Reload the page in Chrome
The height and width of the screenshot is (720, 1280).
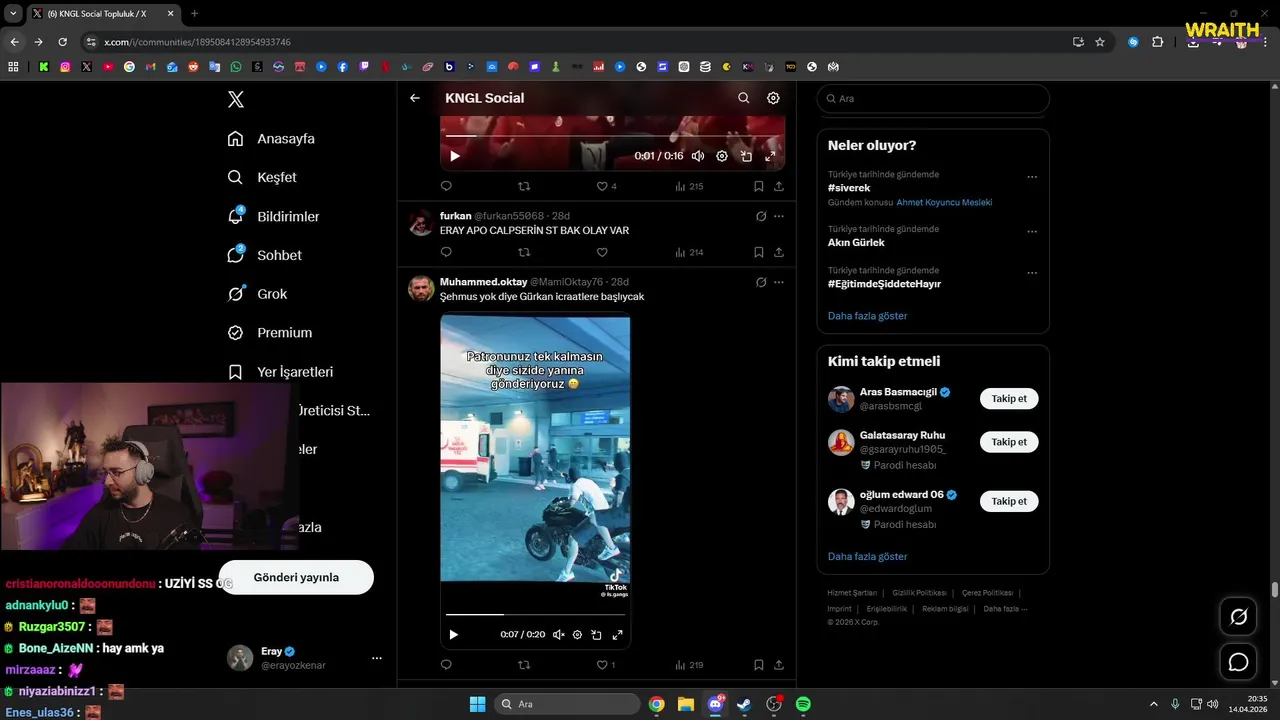click(x=62, y=42)
